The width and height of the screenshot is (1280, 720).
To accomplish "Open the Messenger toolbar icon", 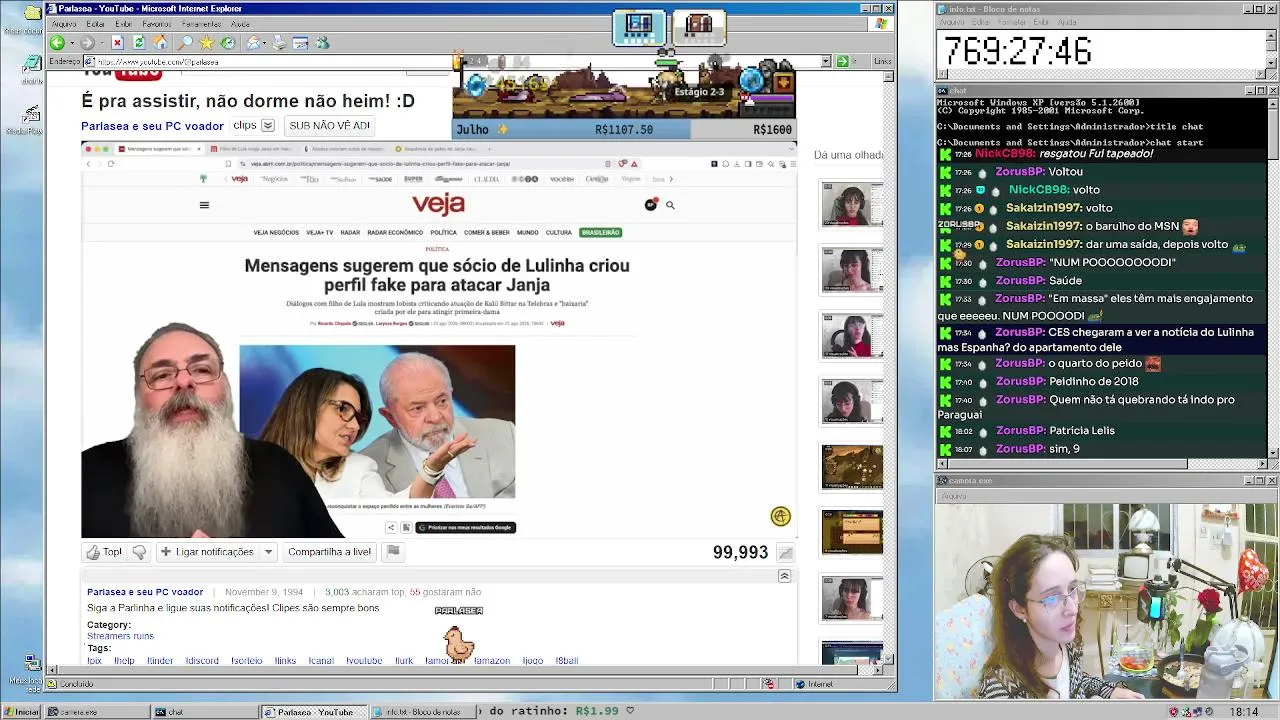I will [x=322, y=43].
